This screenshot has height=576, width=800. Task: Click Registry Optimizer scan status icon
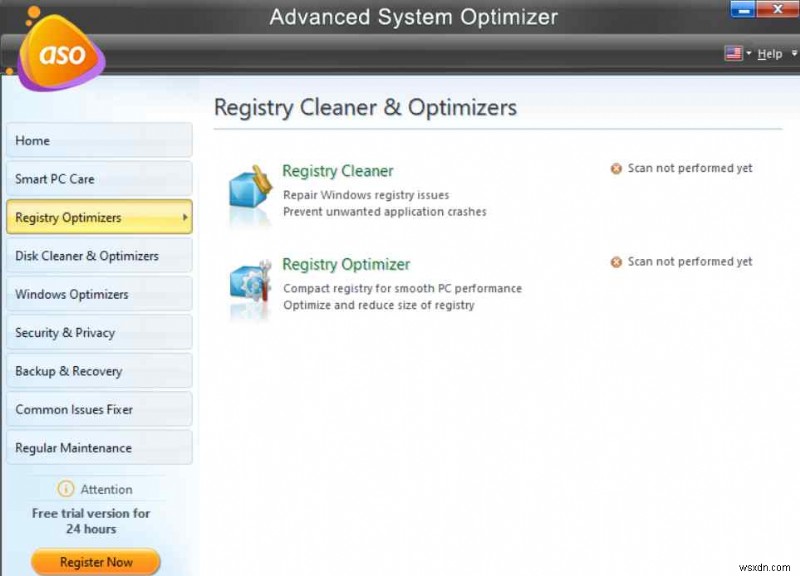coord(616,262)
